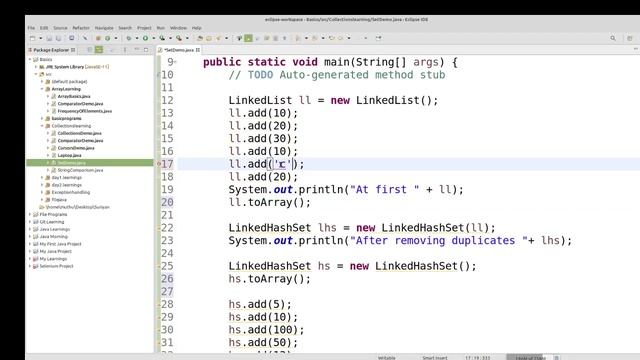Minimize the Package Explorer panel
This screenshot has width=640, height=360.
(137, 50)
